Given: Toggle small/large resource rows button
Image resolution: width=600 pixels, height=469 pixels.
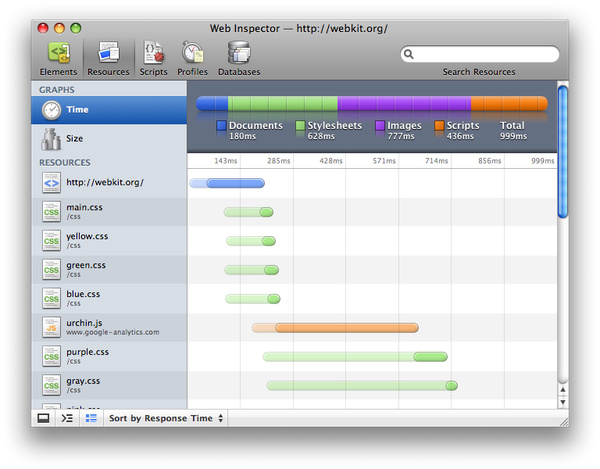Looking at the screenshot, I should [91, 418].
